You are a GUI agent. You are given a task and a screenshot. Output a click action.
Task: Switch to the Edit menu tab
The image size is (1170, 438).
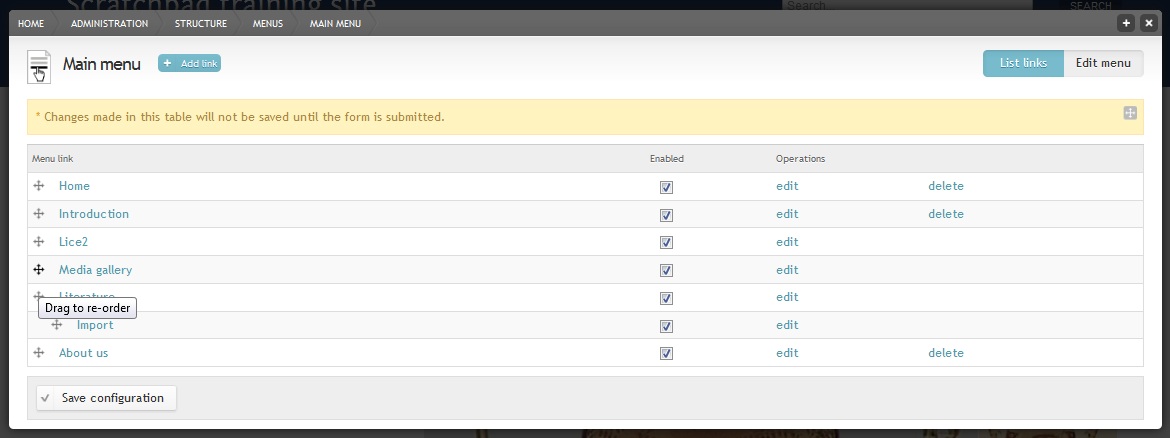point(1103,63)
